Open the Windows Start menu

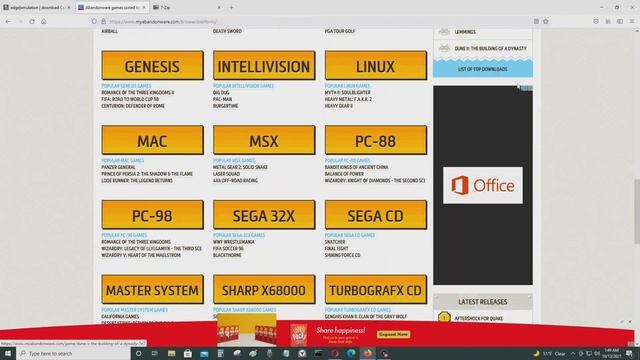(x=8, y=353)
